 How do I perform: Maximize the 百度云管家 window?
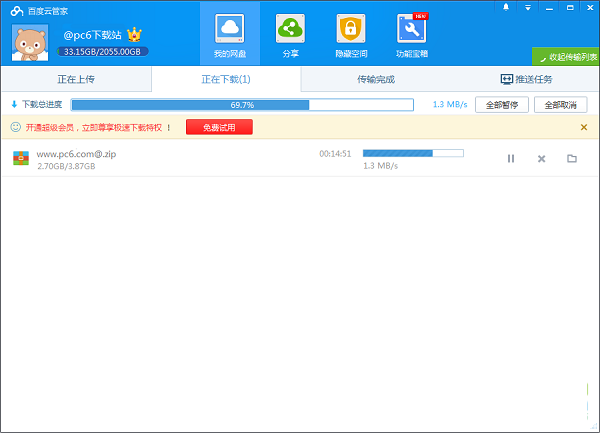pyautogui.click(x=570, y=8)
